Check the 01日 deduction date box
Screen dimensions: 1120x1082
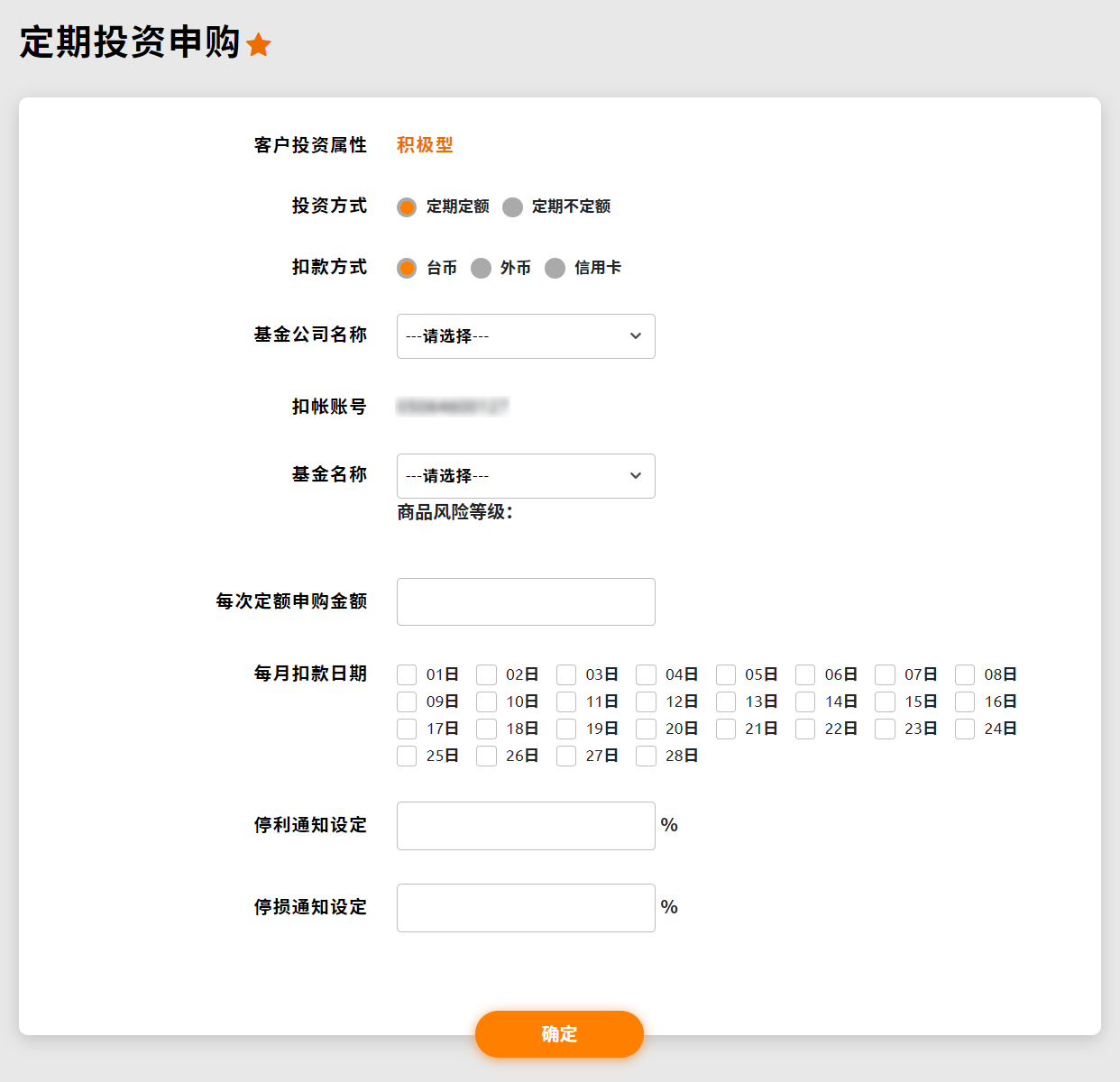point(407,675)
